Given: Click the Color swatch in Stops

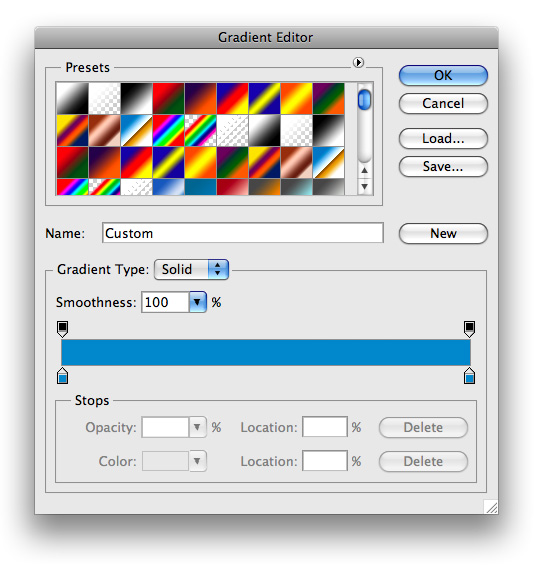Looking at the screenshot, I should 165,461.
